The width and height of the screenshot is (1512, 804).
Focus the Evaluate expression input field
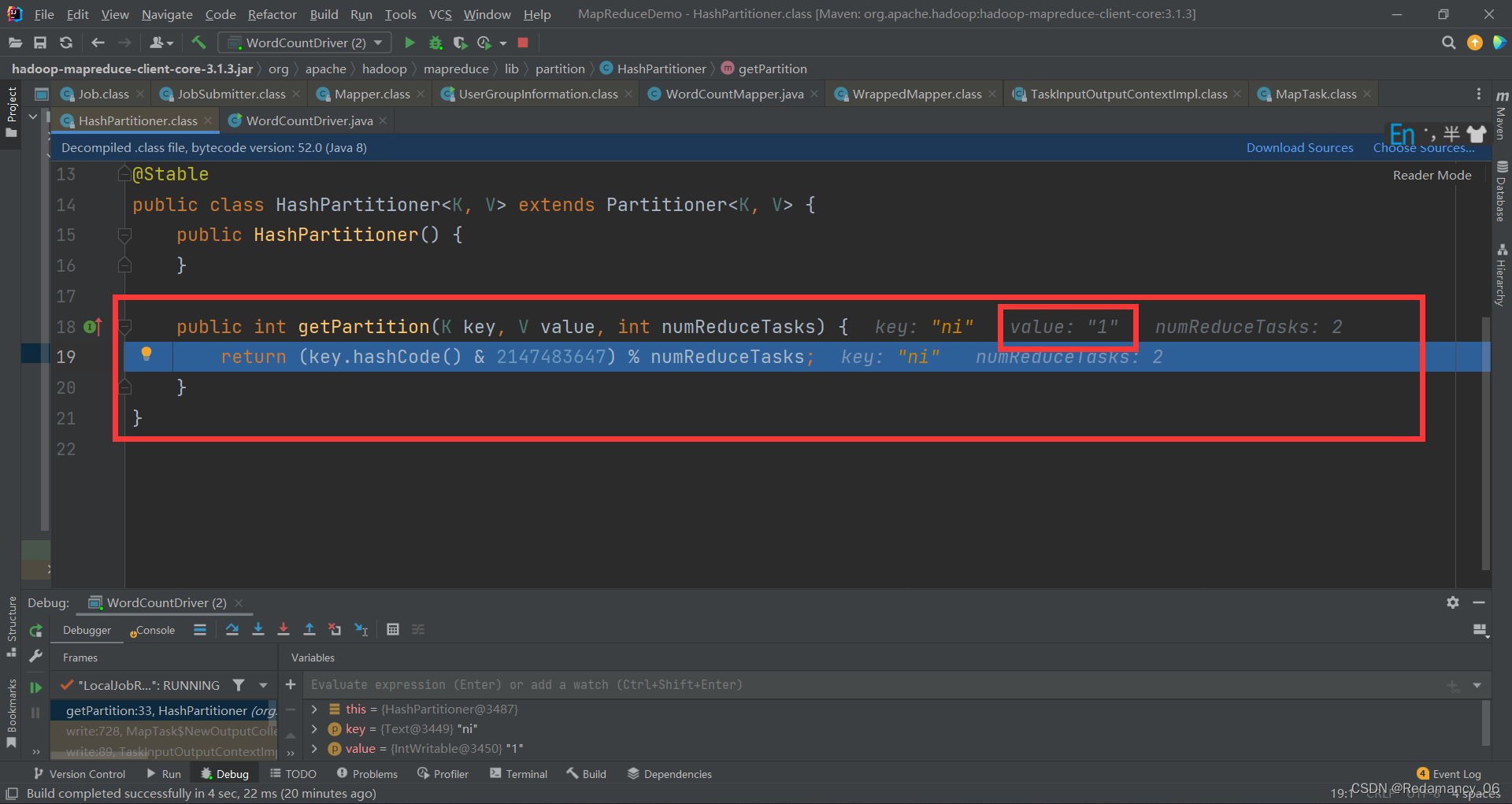[x=874, y=685]
